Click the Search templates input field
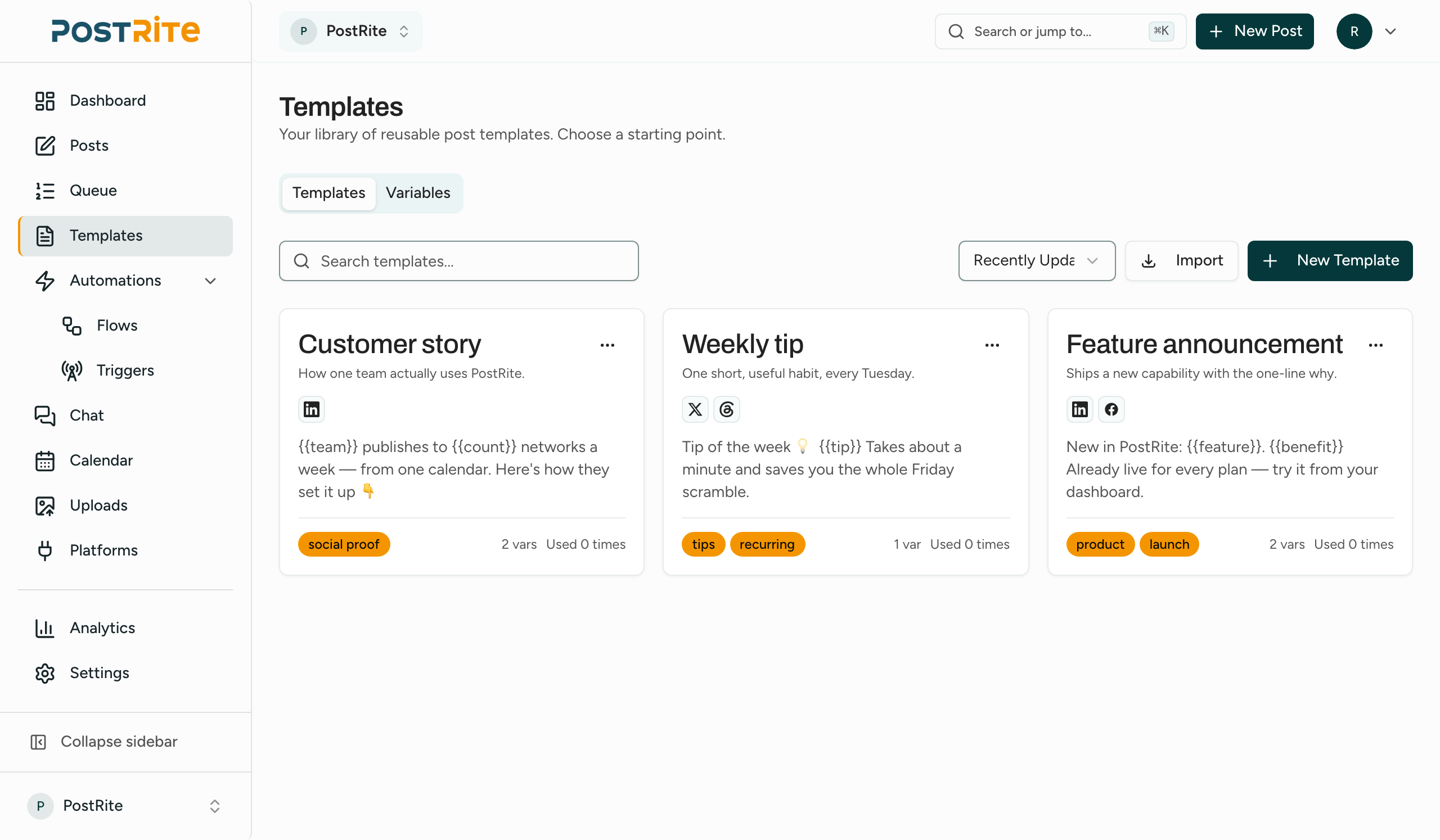The height and width of the screenshot is (840, 1440). pos(459,261)
